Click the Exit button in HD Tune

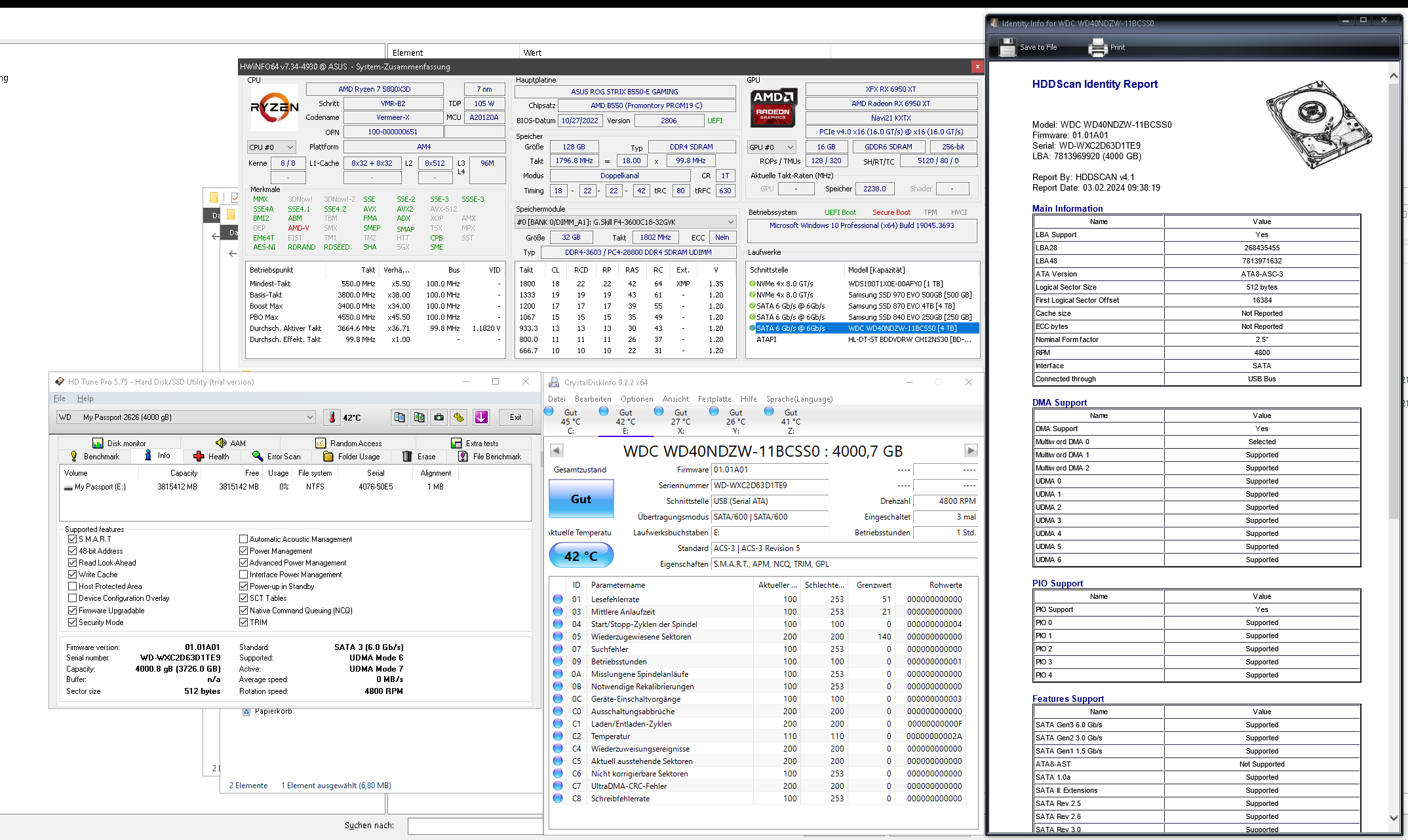tap(516, 417)
